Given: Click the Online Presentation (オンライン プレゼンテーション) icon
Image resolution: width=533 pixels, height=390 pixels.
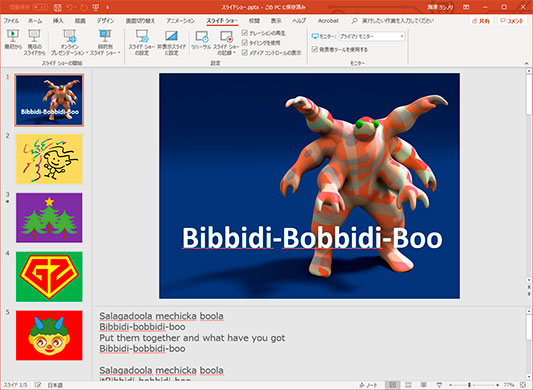Looking at the screenshot, I should pos(69,36).
